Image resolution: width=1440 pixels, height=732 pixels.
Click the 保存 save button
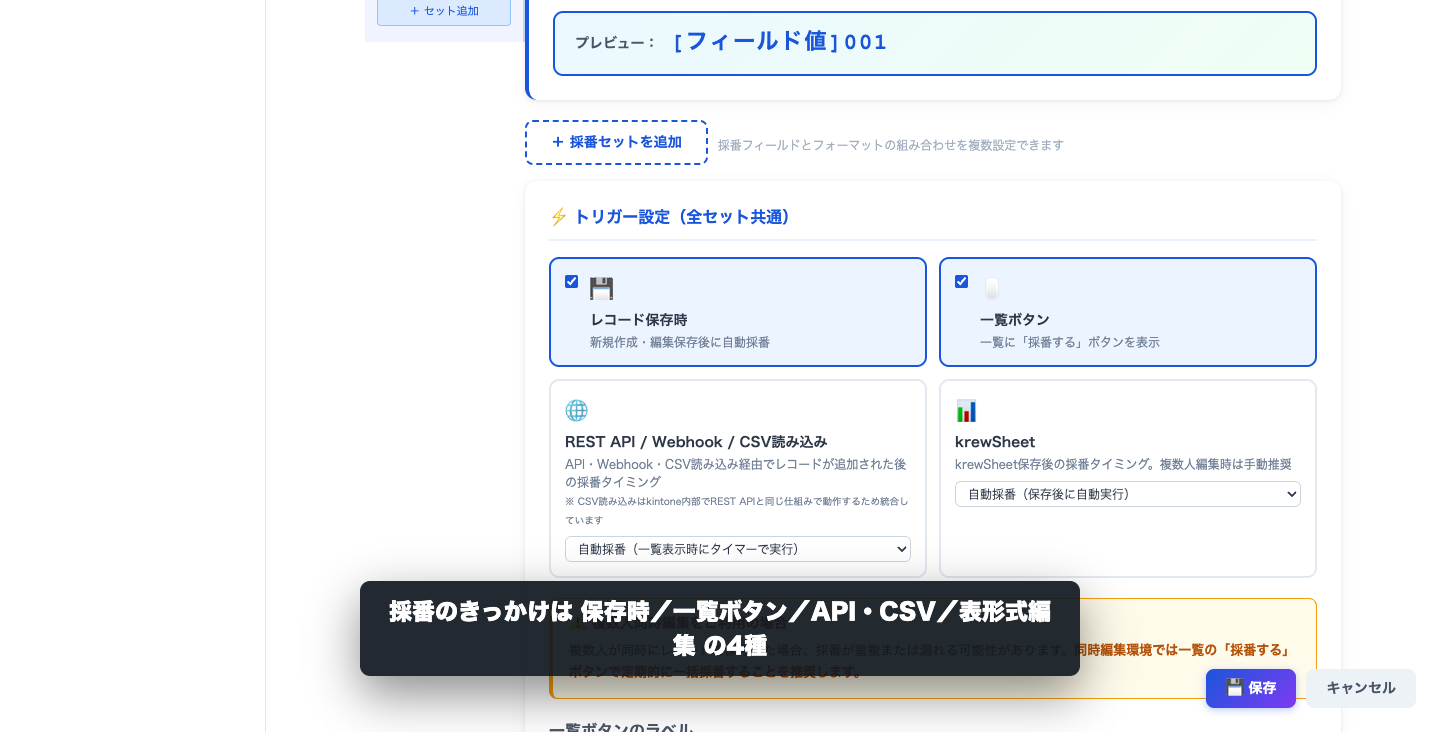tap(1251, 688)
